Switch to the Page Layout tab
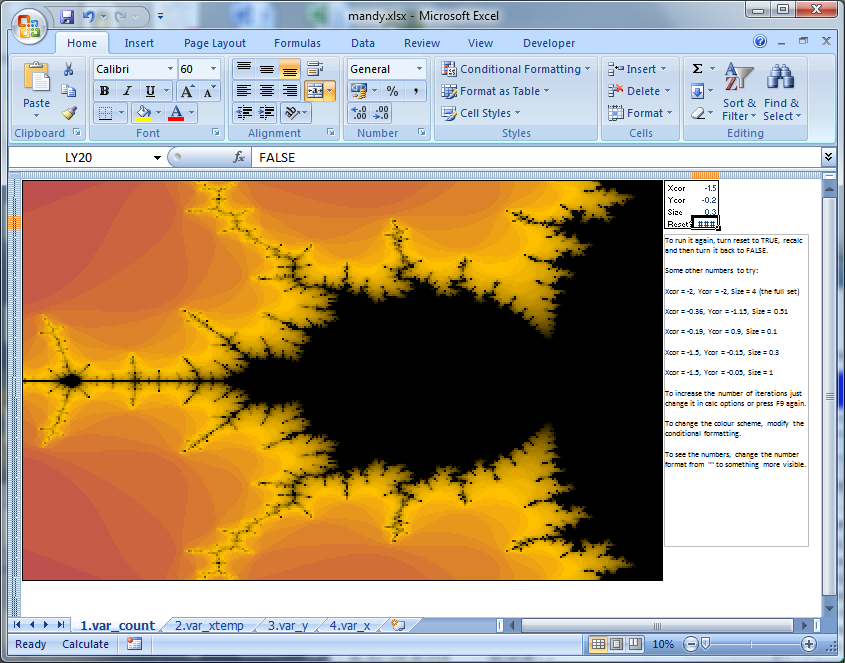 tap(214, 43)
